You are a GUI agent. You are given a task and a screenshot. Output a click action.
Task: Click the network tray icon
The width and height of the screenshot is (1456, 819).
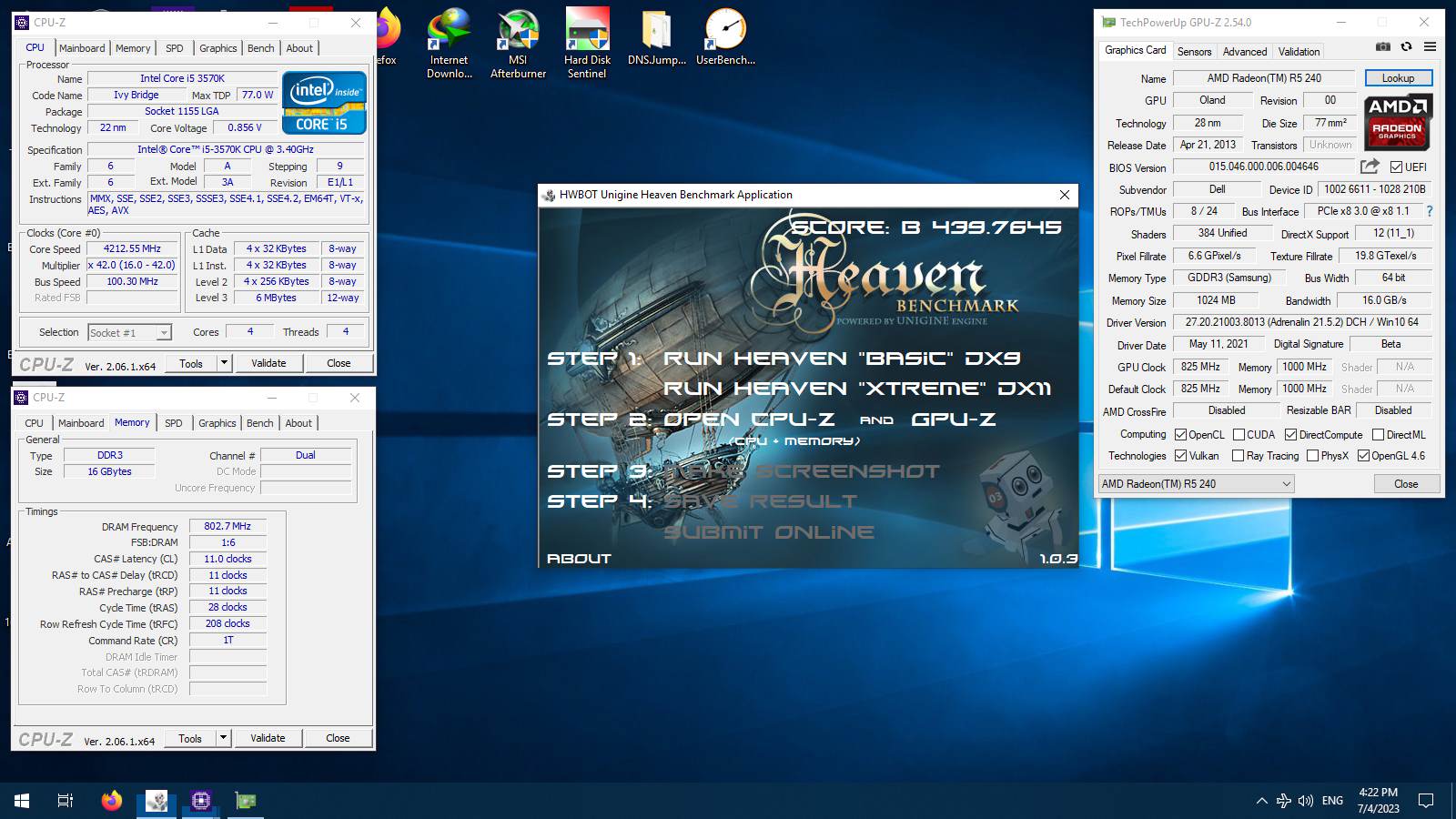click(1283, 801)
